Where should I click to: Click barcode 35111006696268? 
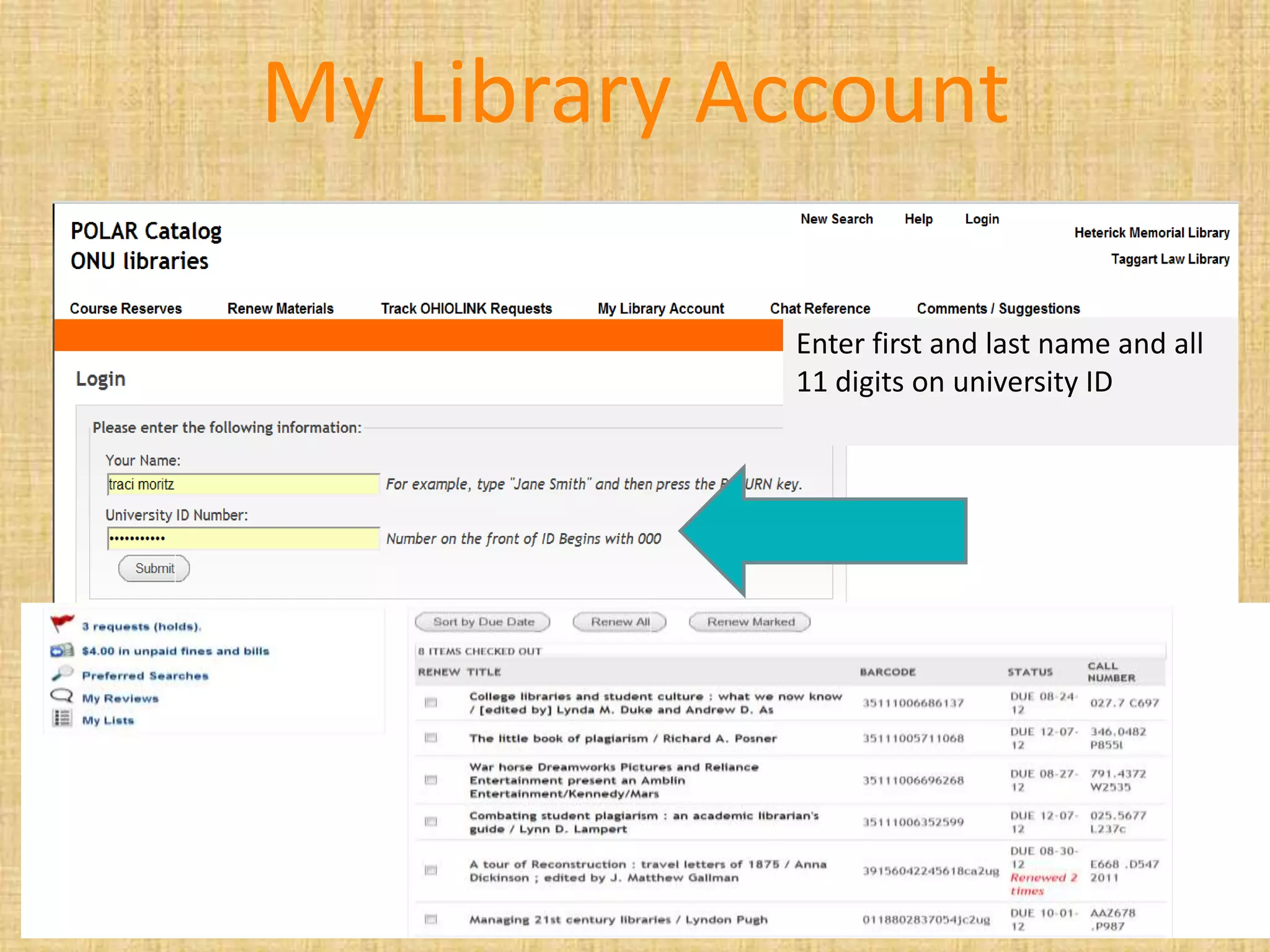[x=913, y=780]
